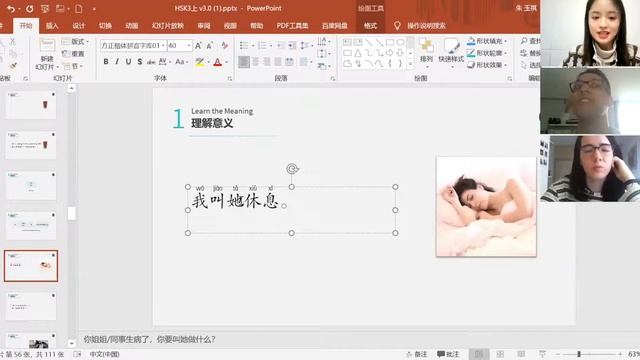Decrease font size with smaller A
This screenshot has height=360, width=640.
click(x=209, y=46)
